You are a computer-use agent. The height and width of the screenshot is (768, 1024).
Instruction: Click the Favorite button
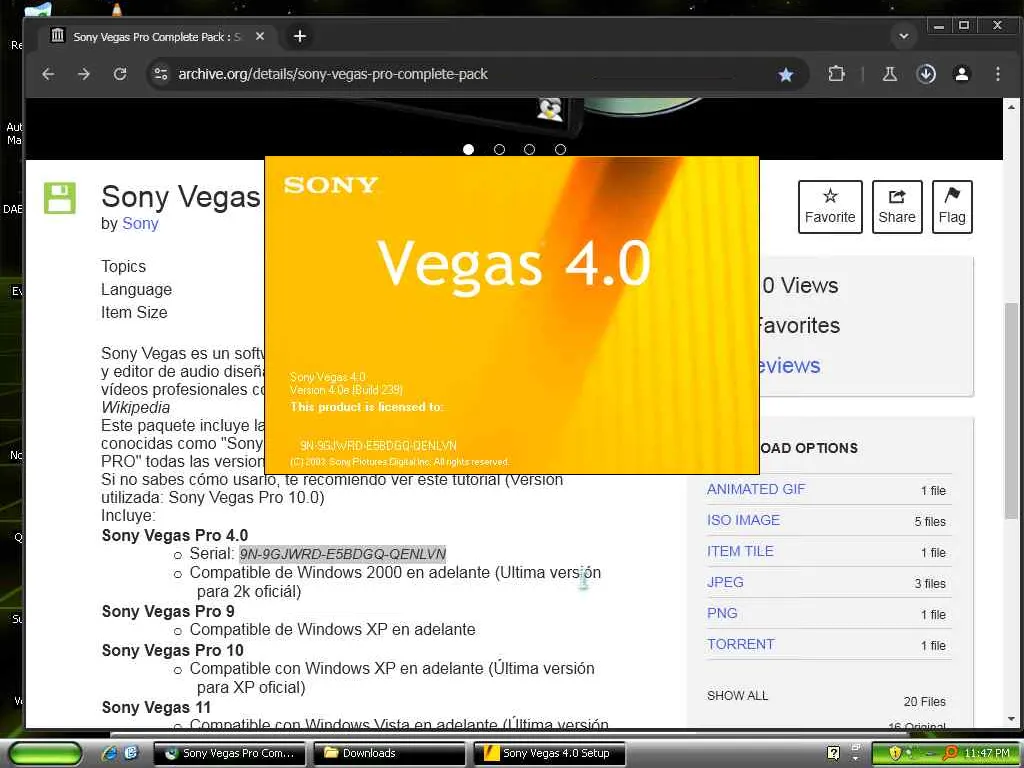[x=830, y=206]
